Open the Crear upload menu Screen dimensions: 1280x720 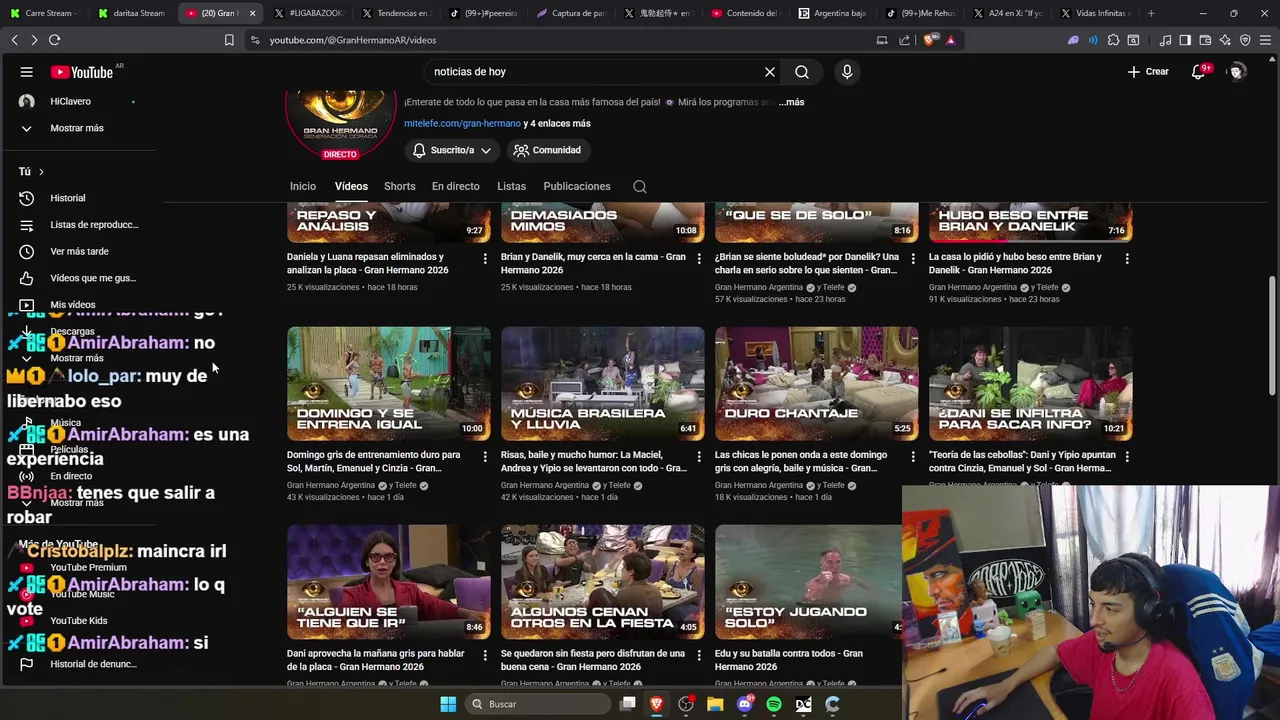click(x=1148, y=72)
